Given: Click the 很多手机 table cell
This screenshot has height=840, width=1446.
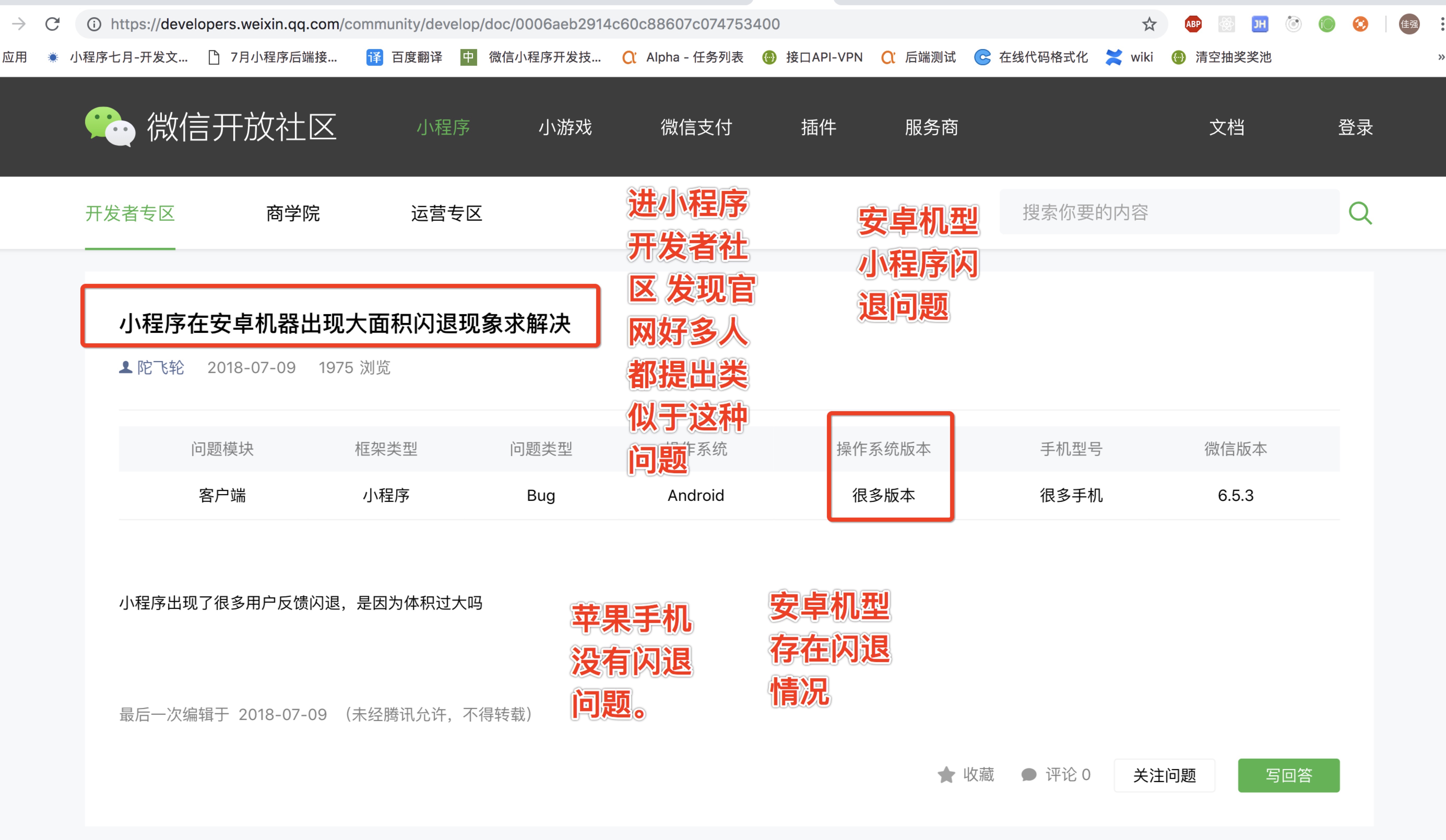Looking at the screenshot, I should coord(1071,495).
